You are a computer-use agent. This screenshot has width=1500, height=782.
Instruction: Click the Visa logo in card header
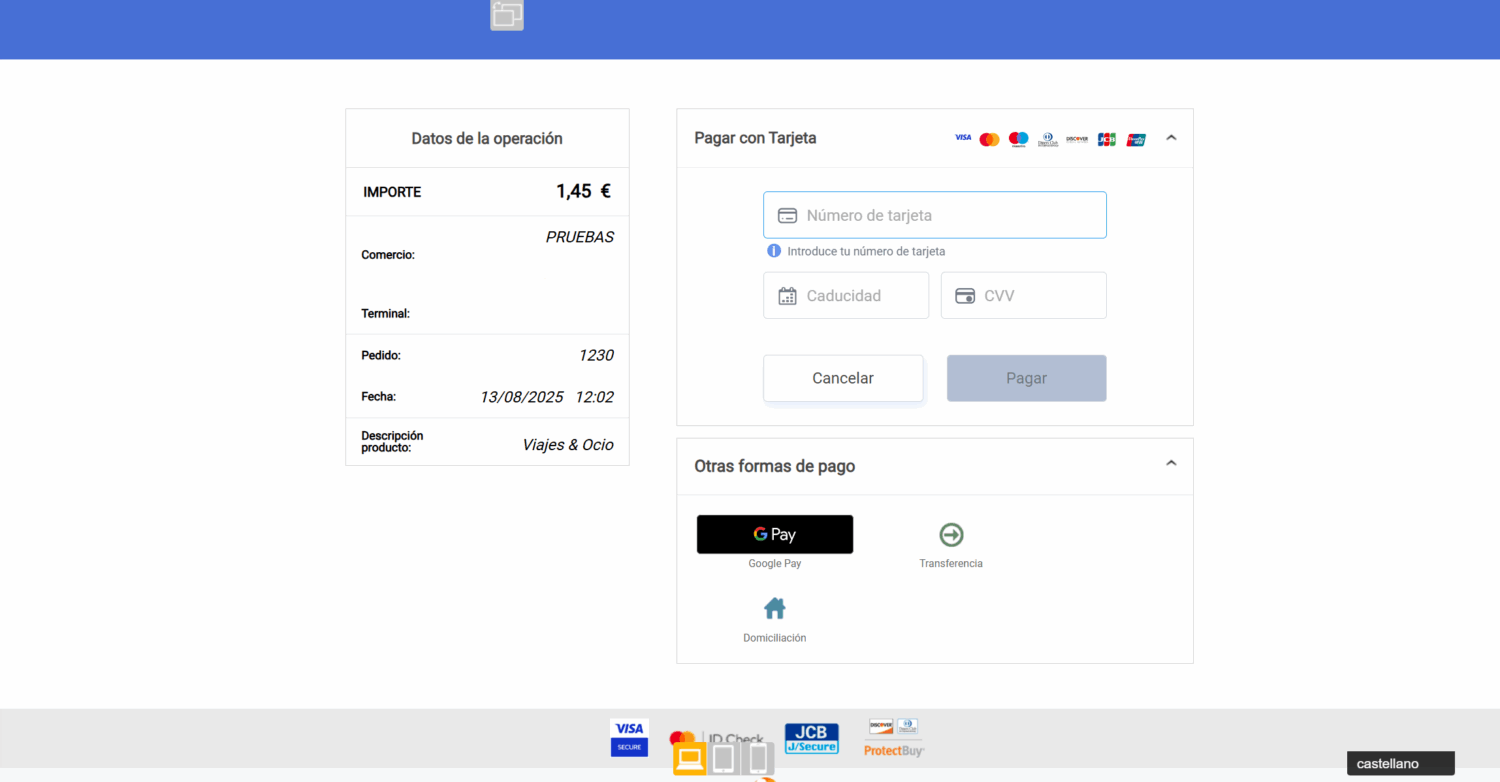[962, 138]
